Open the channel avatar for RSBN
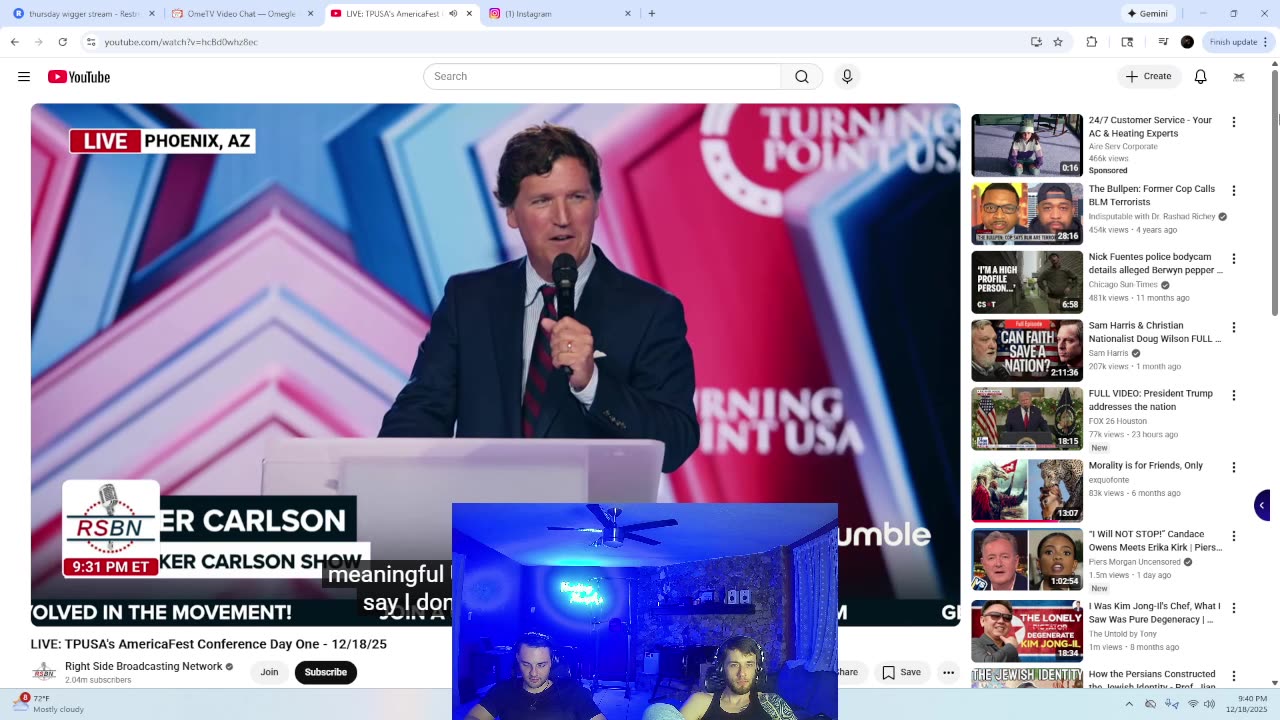Screen dimensions: 1280x720 point(43,672)
